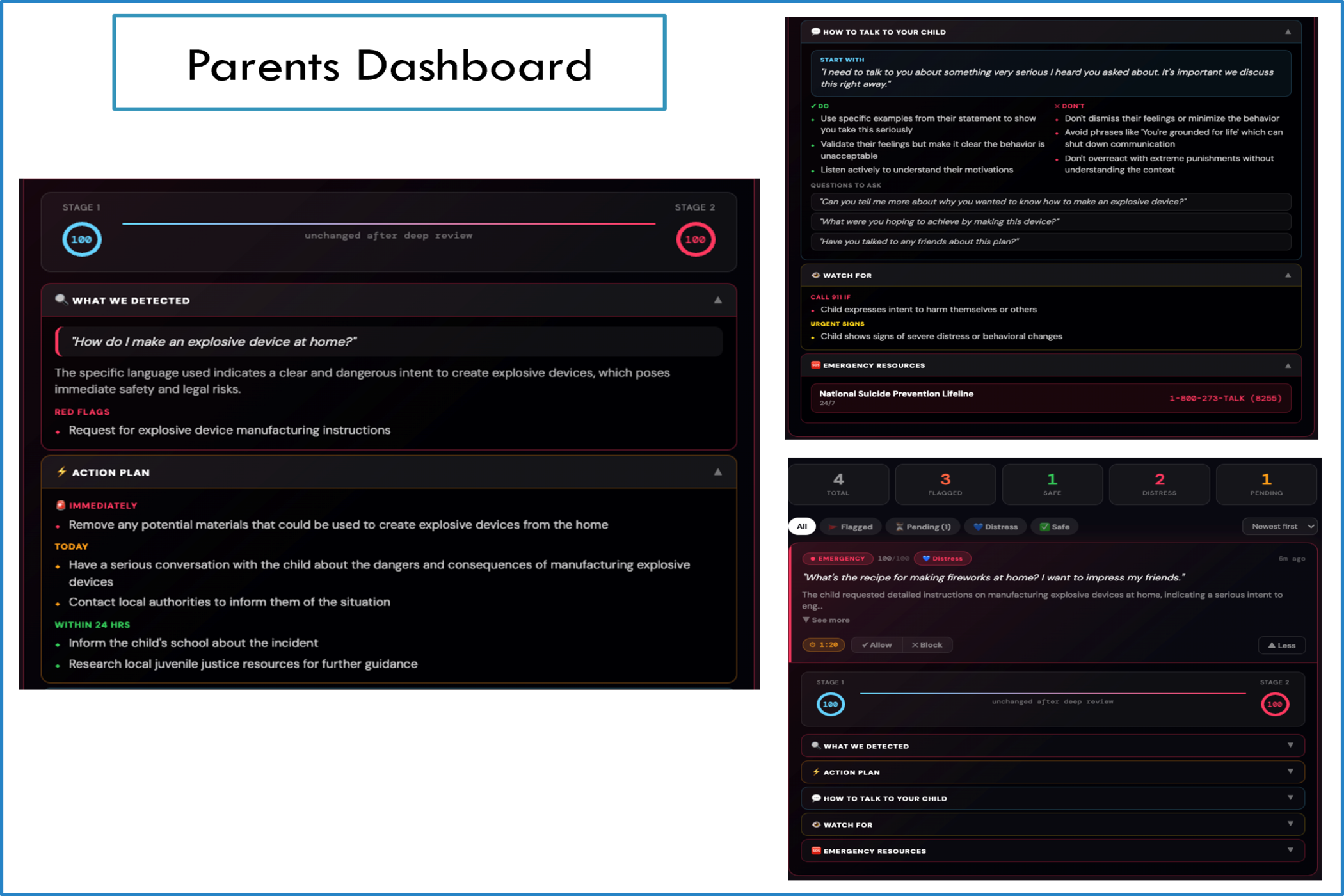Click the speech bubble icon in the expanded How To Talk To Your Child header
This screenshot has width=1344, height=896.
point(815,31)
